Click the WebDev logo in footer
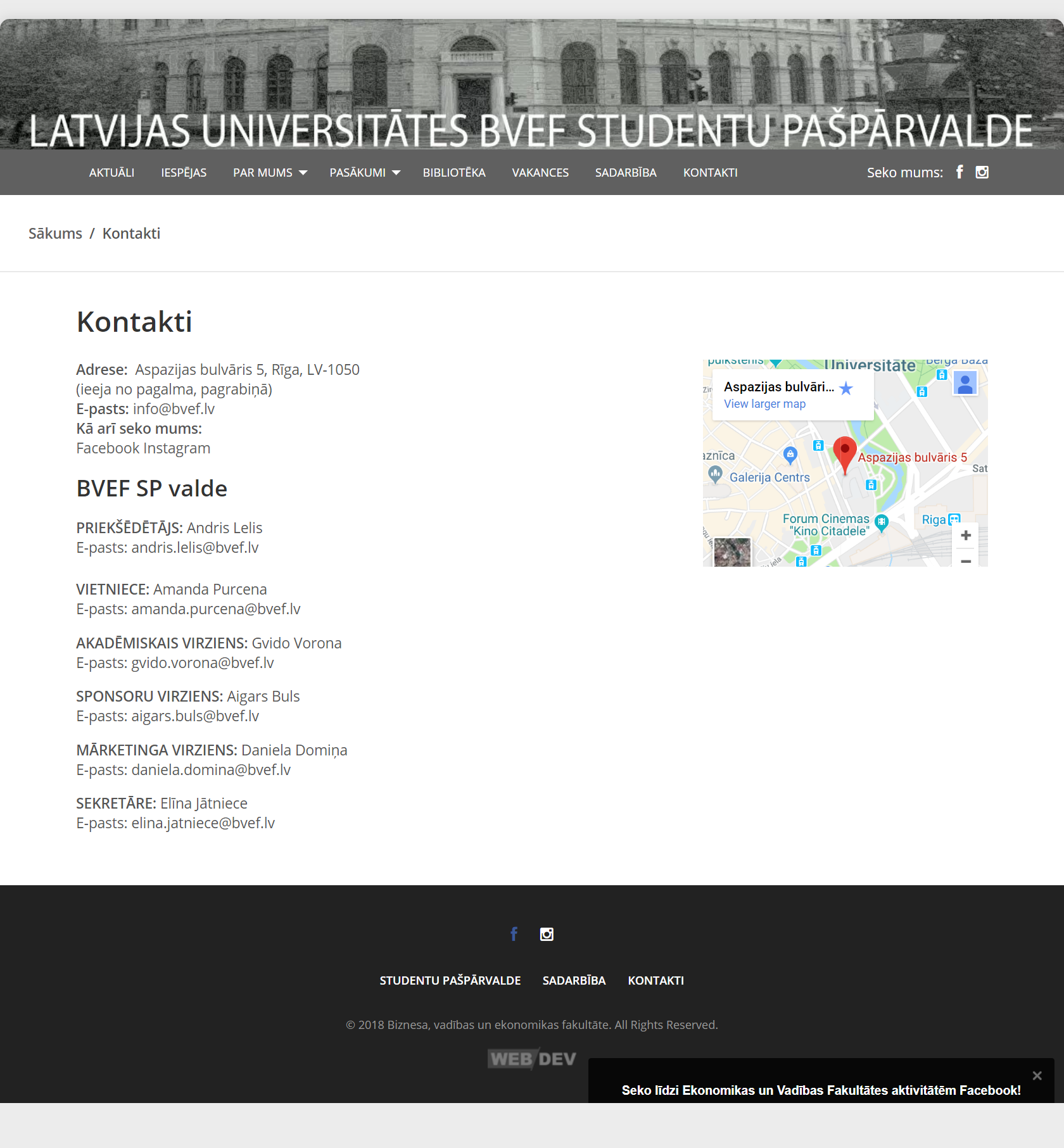 532,1059
